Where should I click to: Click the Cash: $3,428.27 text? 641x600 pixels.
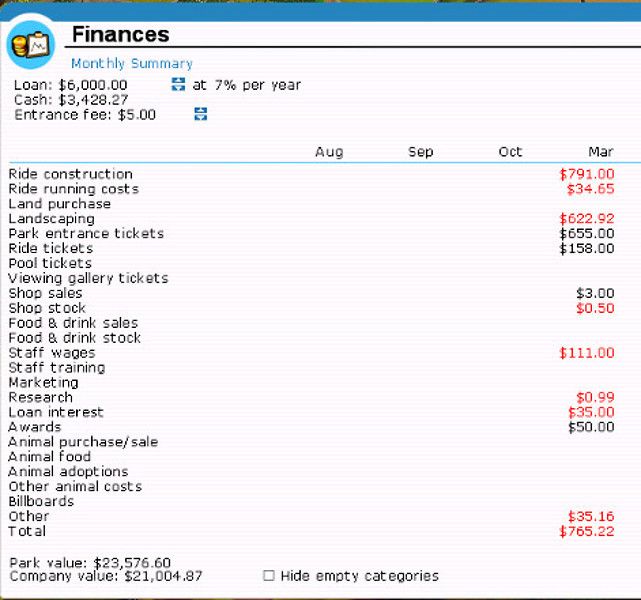(x=71, y=100)
